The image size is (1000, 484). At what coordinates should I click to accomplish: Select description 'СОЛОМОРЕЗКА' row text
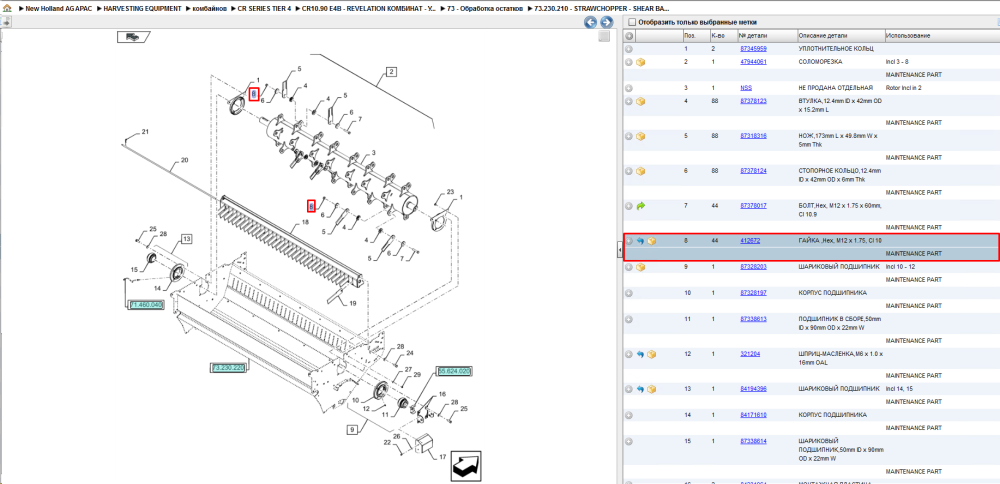820,62
